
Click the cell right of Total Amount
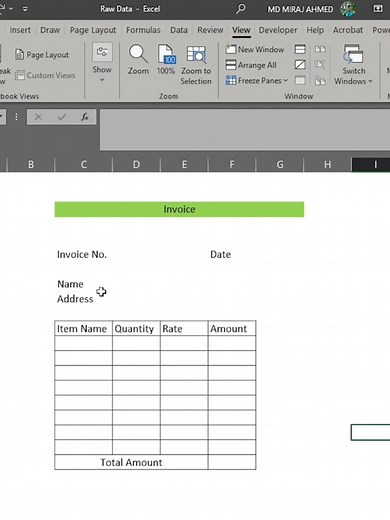[232, 462]
